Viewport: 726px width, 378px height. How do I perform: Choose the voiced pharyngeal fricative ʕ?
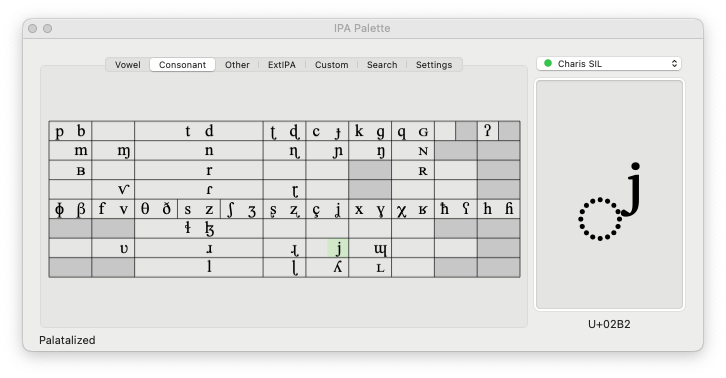466,209
